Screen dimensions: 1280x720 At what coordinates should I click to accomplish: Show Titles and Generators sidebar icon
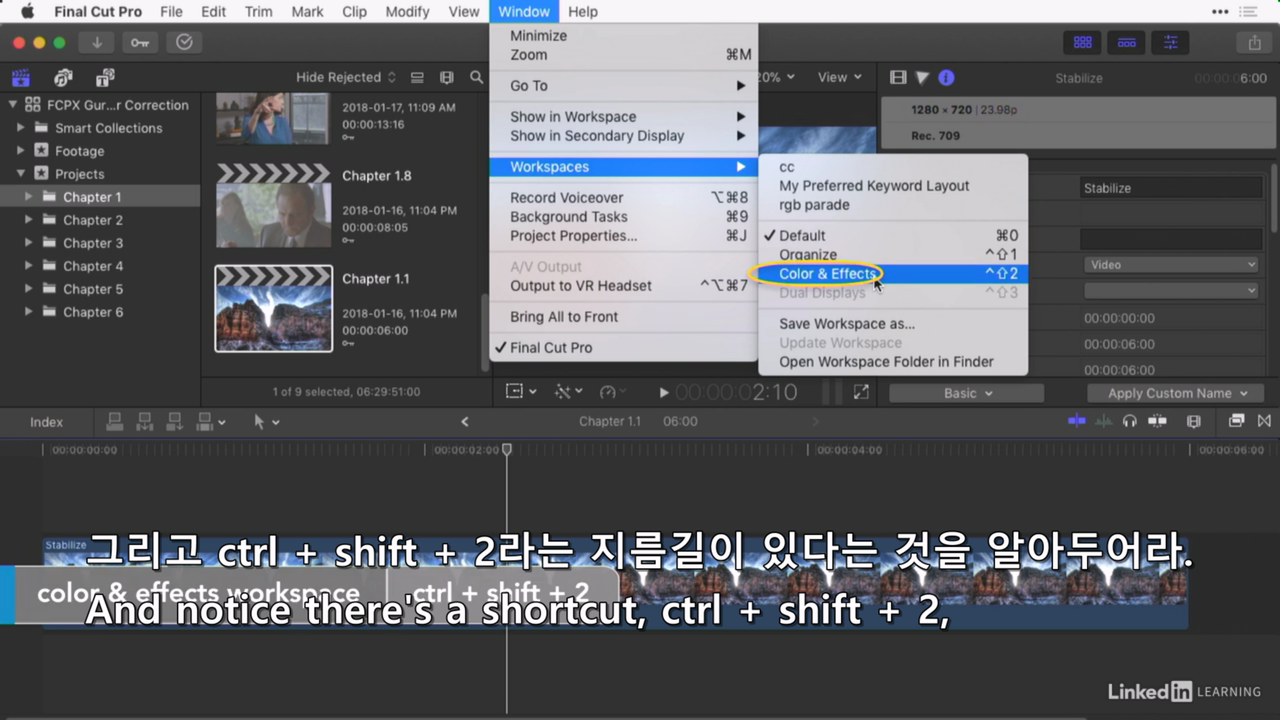(105, 77)
